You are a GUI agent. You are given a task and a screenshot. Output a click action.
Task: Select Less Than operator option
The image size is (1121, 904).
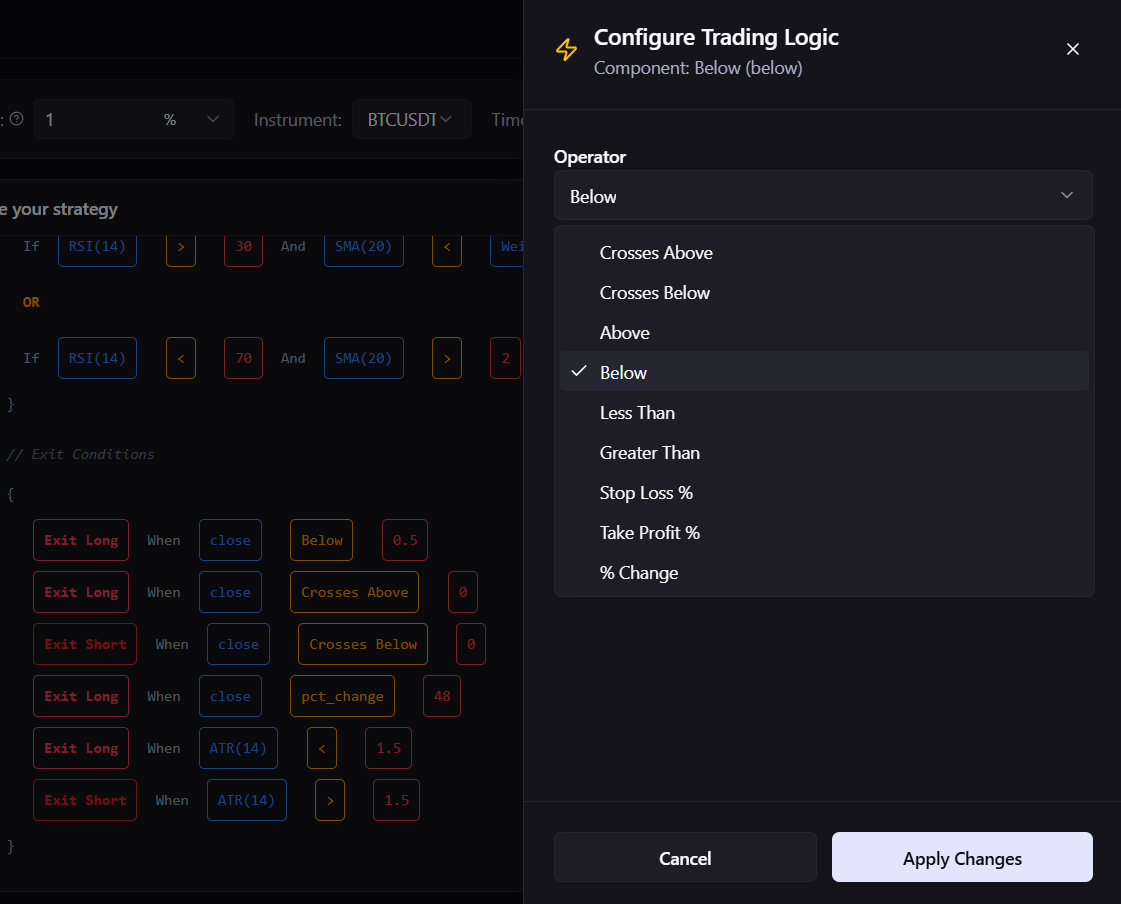(824, 413)
